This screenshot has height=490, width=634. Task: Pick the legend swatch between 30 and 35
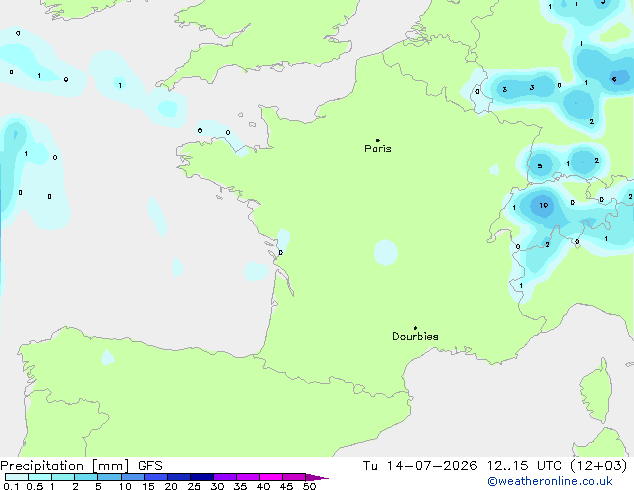pos(224,477)
